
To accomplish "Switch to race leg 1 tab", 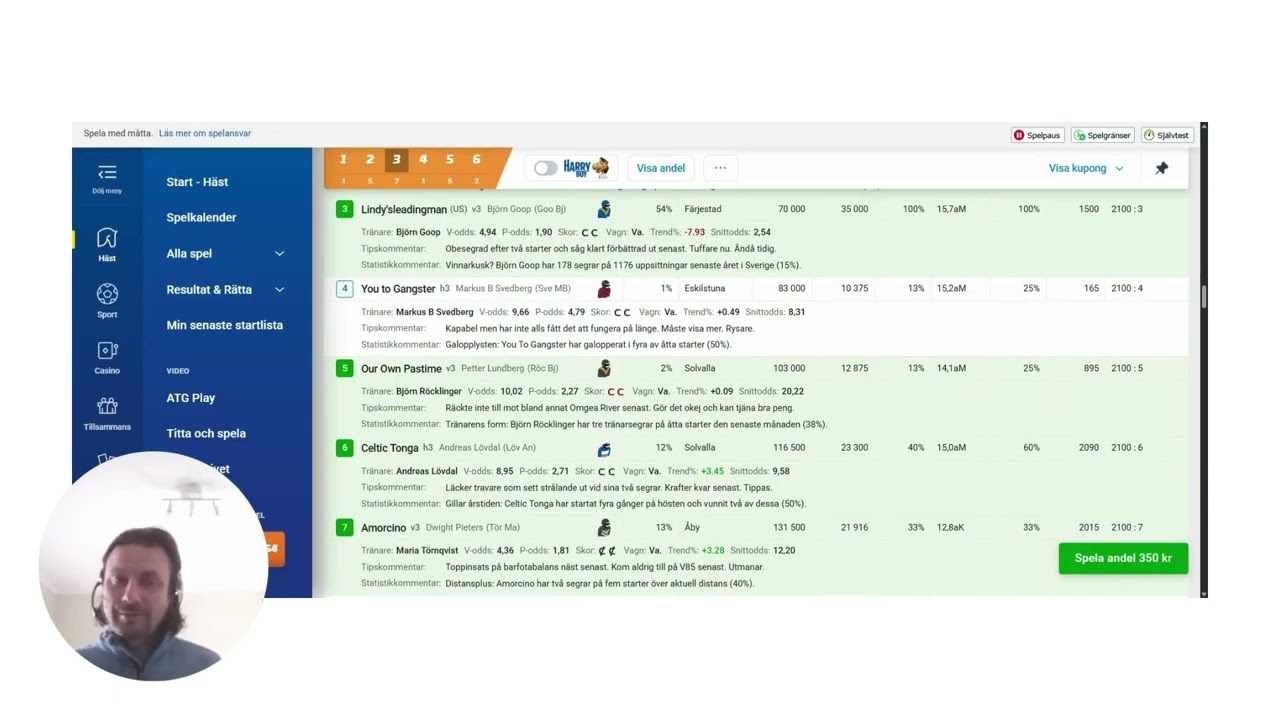I will click(x=343, y=167).
